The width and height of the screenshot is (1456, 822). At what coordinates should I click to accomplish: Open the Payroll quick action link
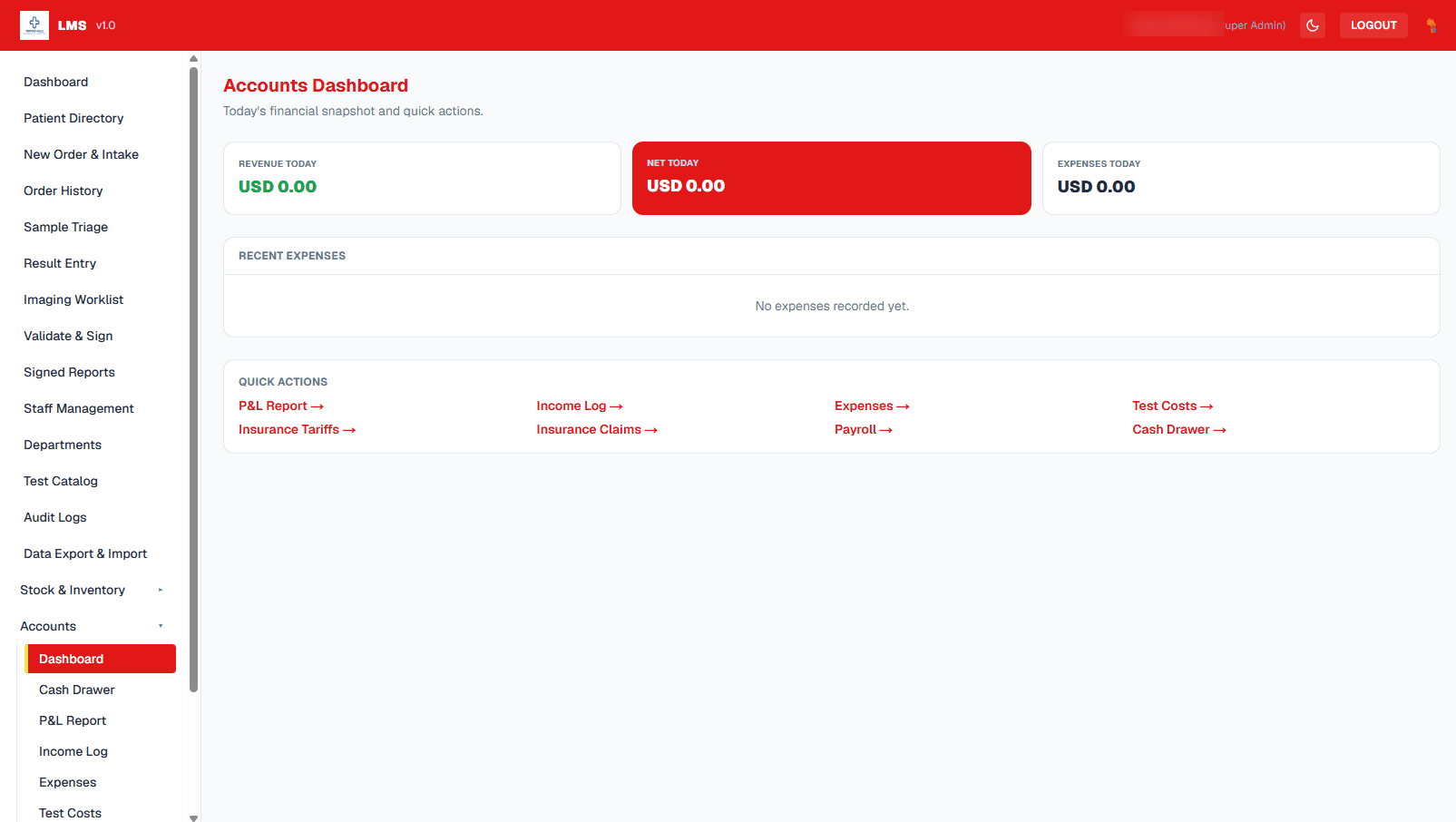pyautogui.click(x=864, y=429)
